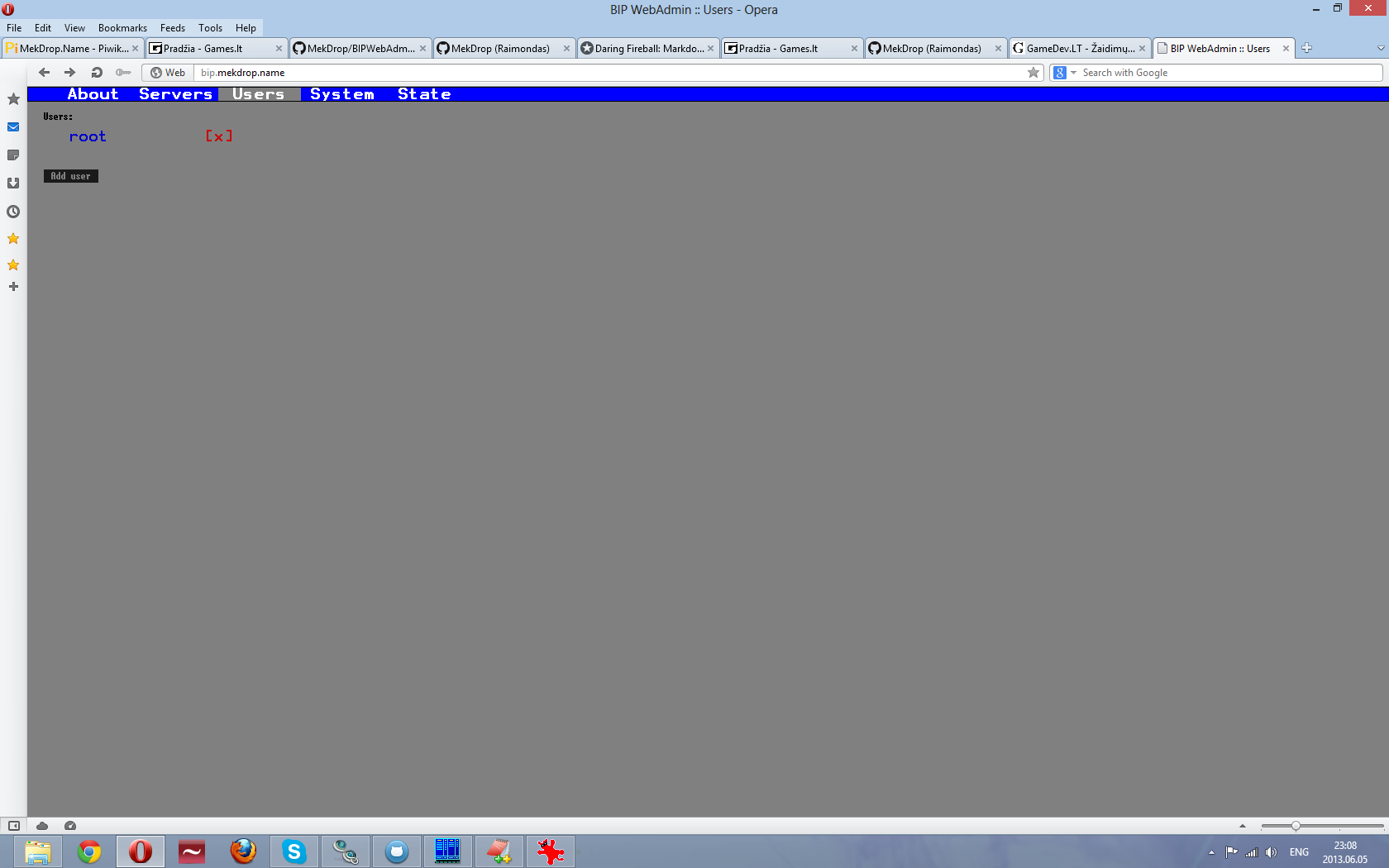Click the Opera Link cloud icon
The width and height of the screenshot is (1389, 868).
[42, 826]
